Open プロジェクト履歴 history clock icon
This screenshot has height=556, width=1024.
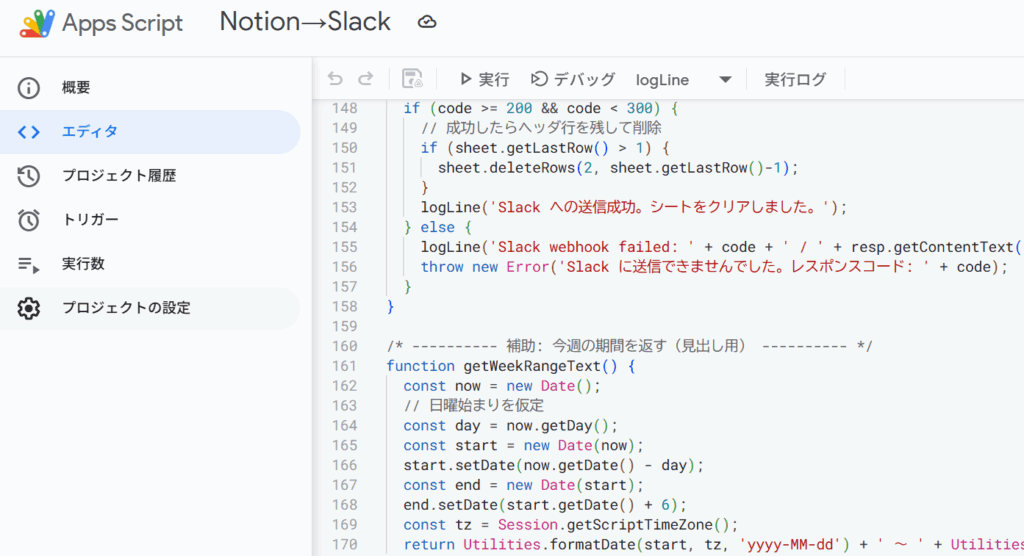click(29, 176)
